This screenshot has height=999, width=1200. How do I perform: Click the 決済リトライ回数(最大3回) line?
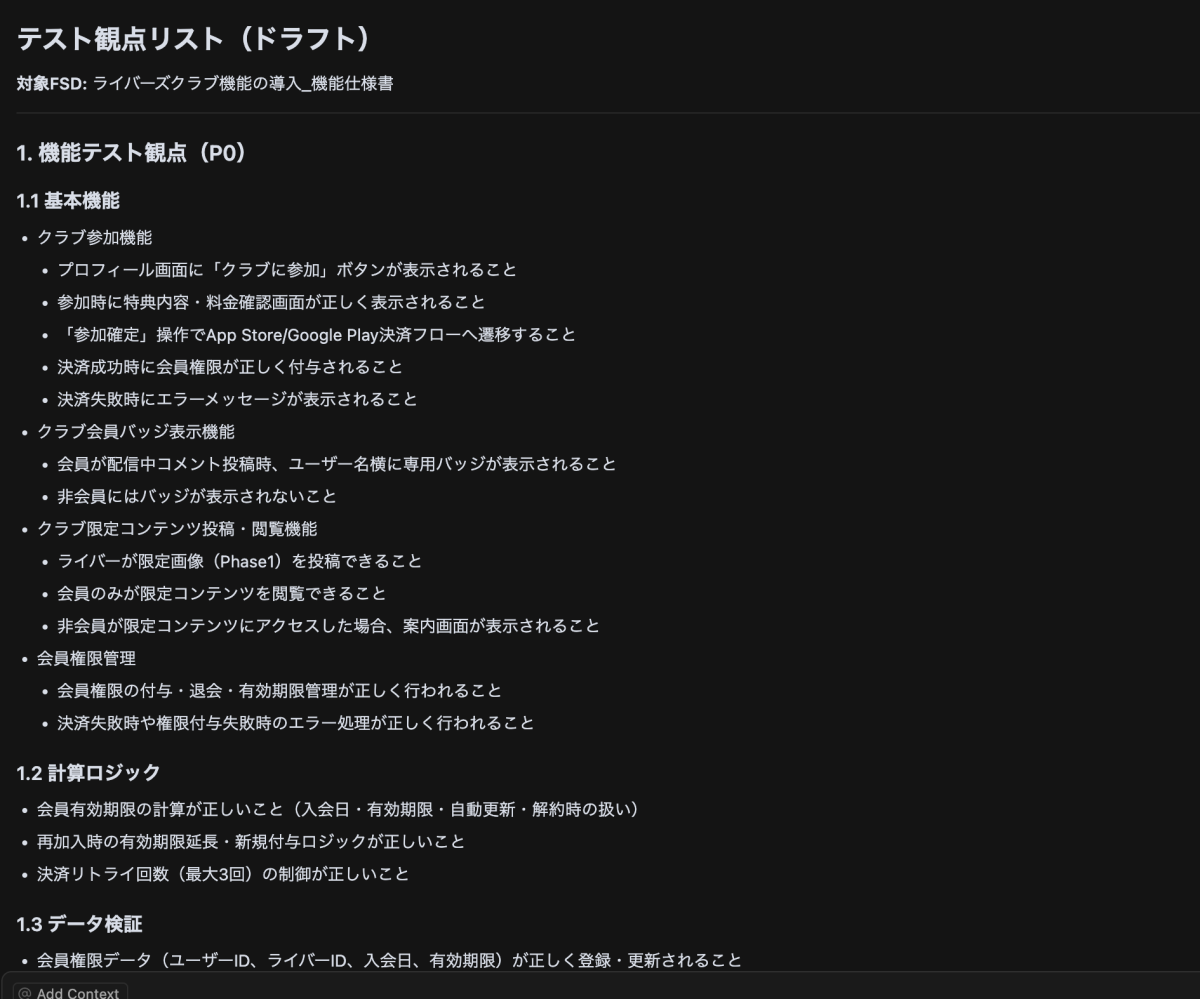[x=223, y=874]
